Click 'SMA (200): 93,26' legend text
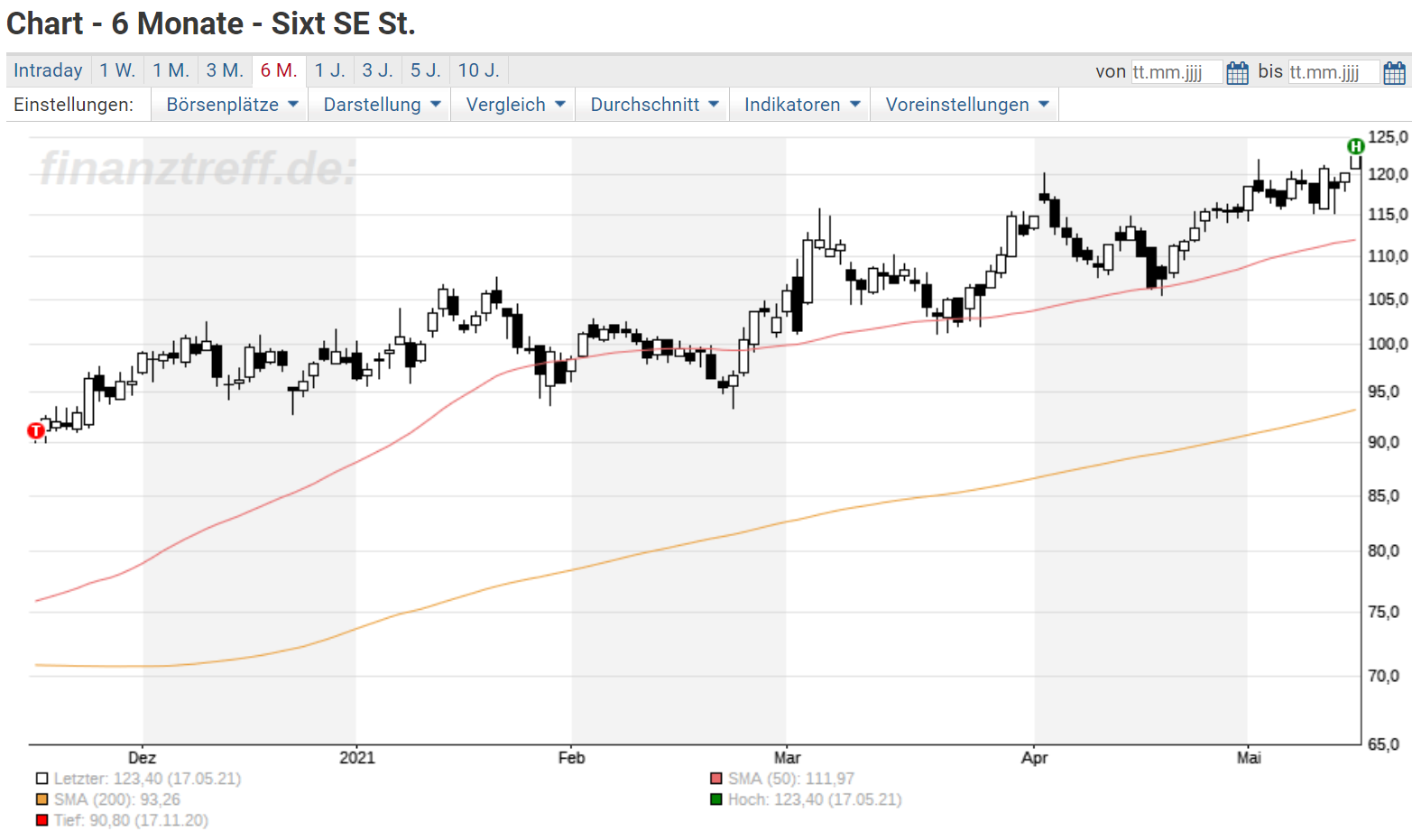The image size is (1412, 840). pos(116,799)
